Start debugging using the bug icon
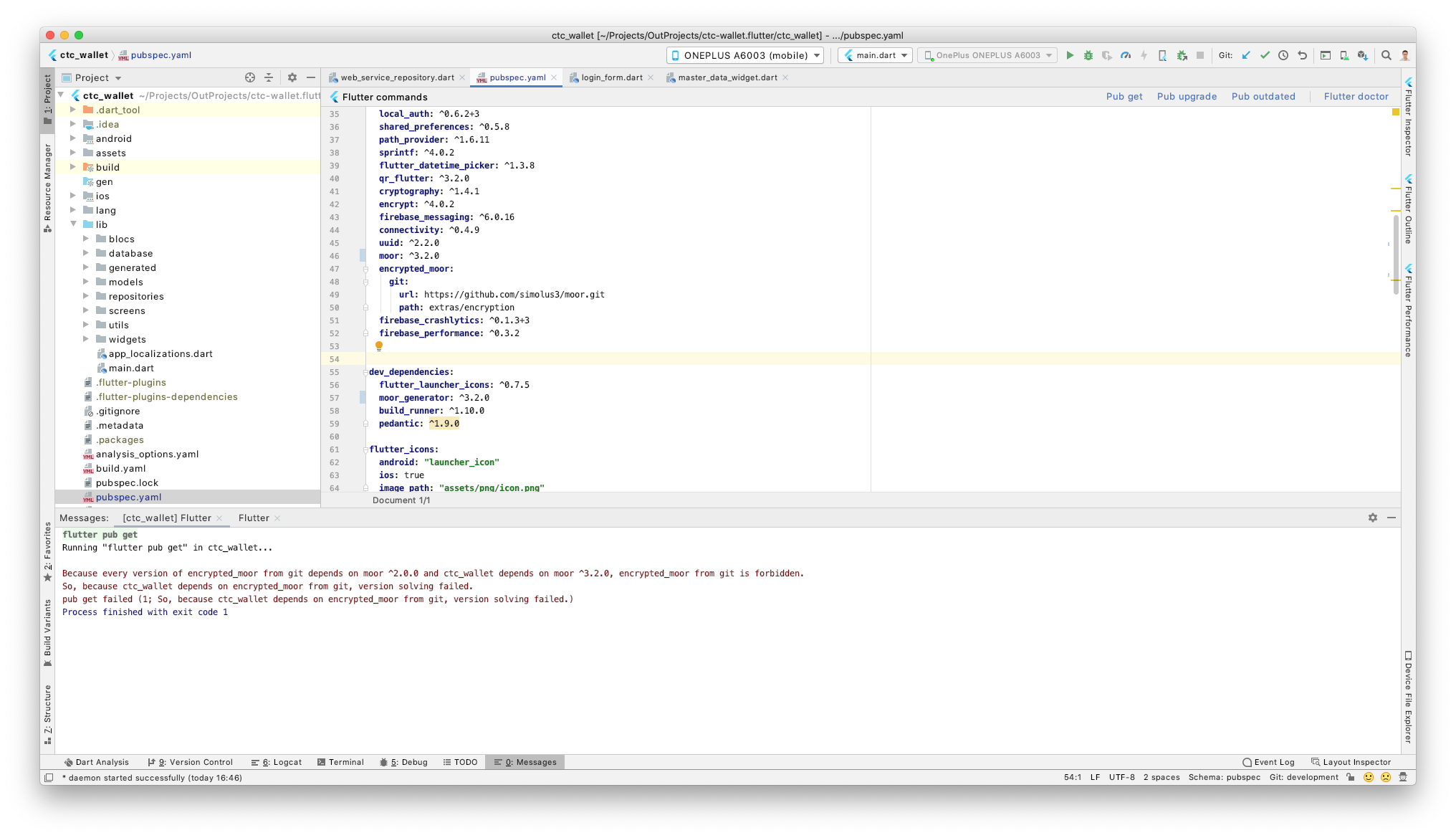 pyautogui.click(x=1088, y=55)
